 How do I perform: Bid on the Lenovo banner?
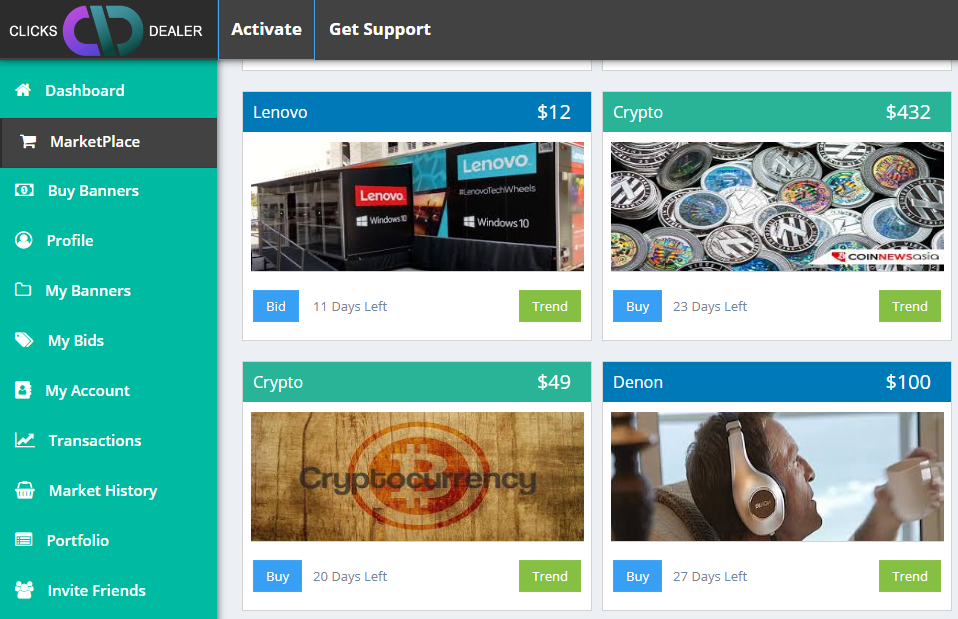276,306
